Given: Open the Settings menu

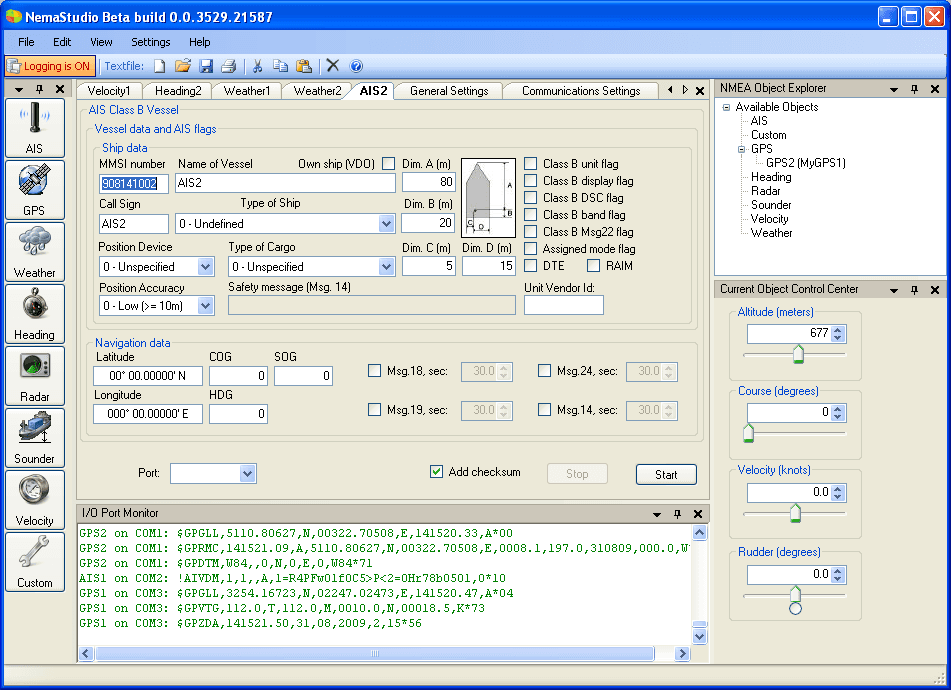Looking at the screenshot, I should 151,42.
